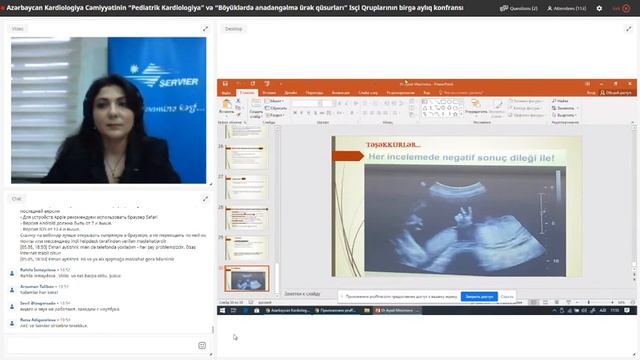Click the Cut scissors icon

238,101
